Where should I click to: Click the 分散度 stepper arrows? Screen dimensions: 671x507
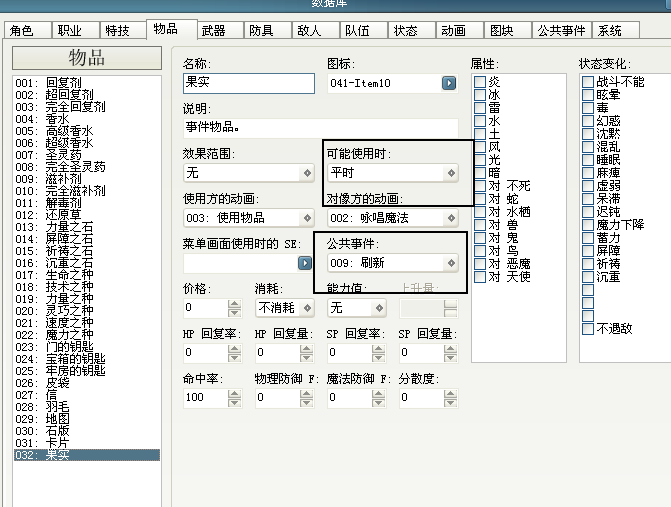click(x=450, y=397)
